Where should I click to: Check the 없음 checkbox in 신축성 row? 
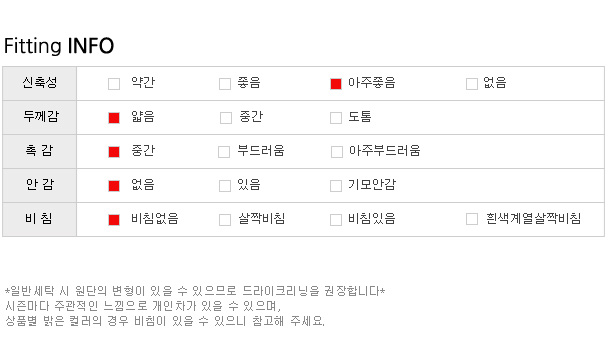(x=472, y=84)
